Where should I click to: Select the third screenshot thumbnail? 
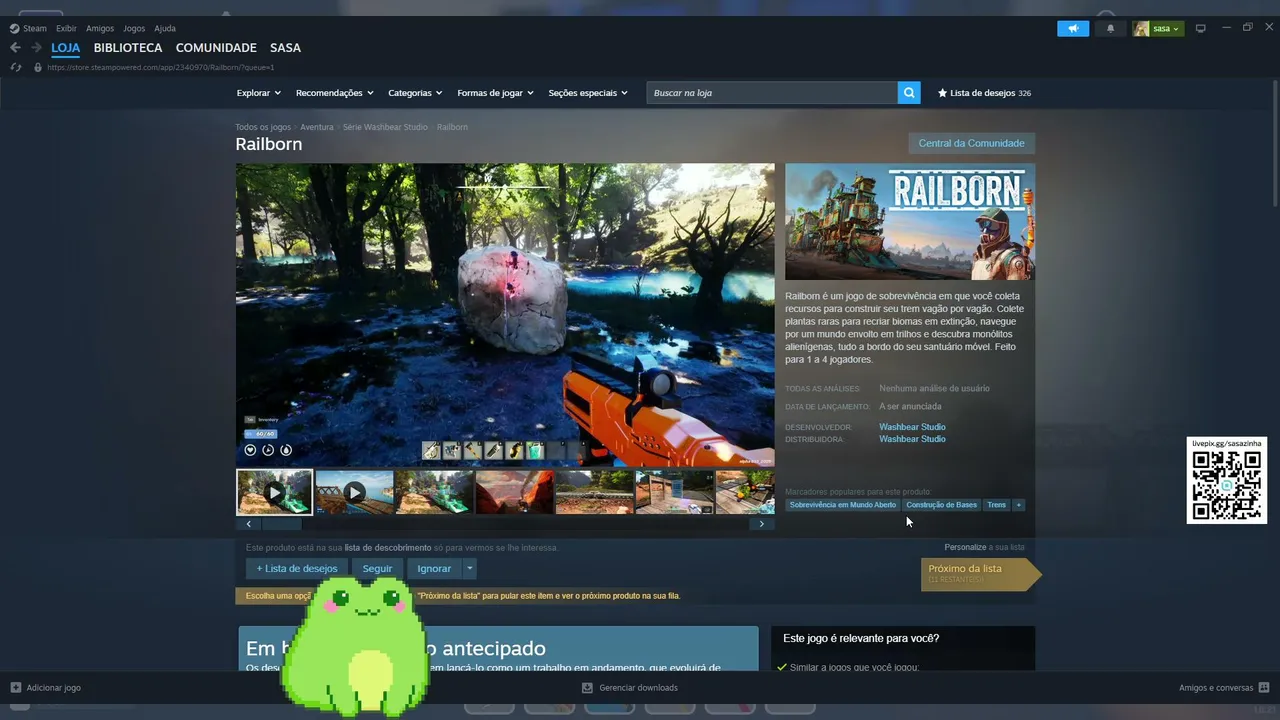434,492
